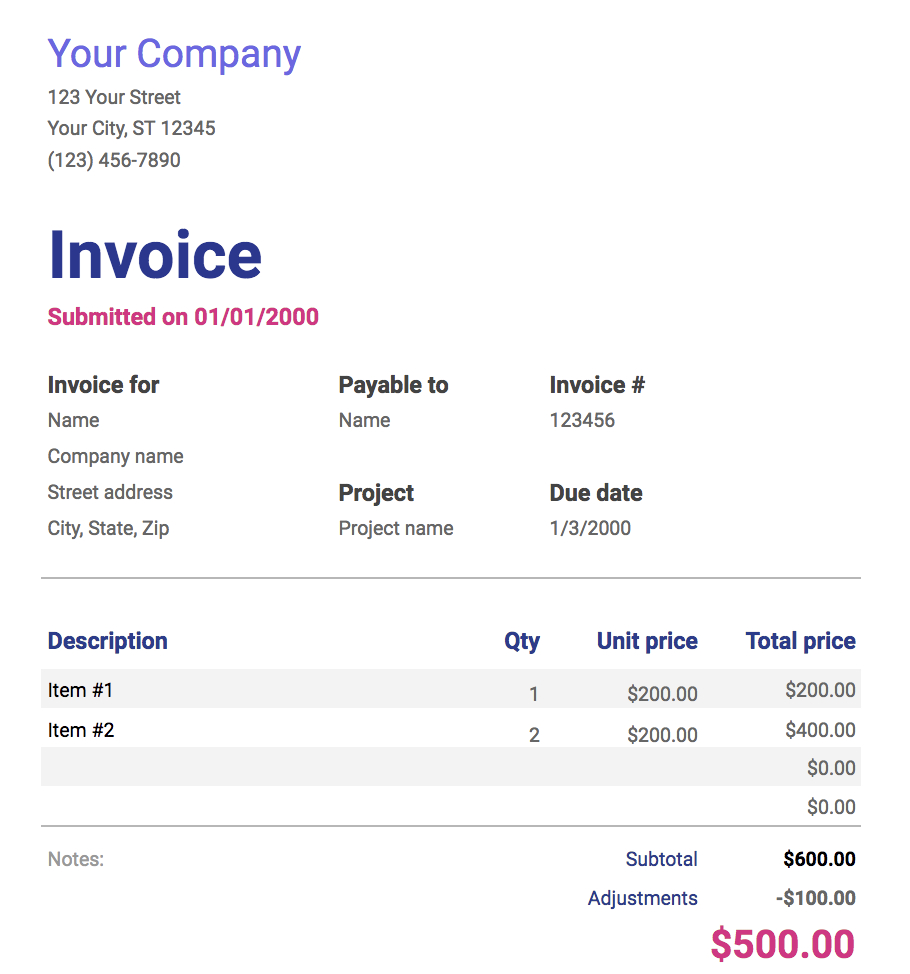Click the invoice number 123456
Viewport: 910px width, 974px height.
[x=582, y=420]
